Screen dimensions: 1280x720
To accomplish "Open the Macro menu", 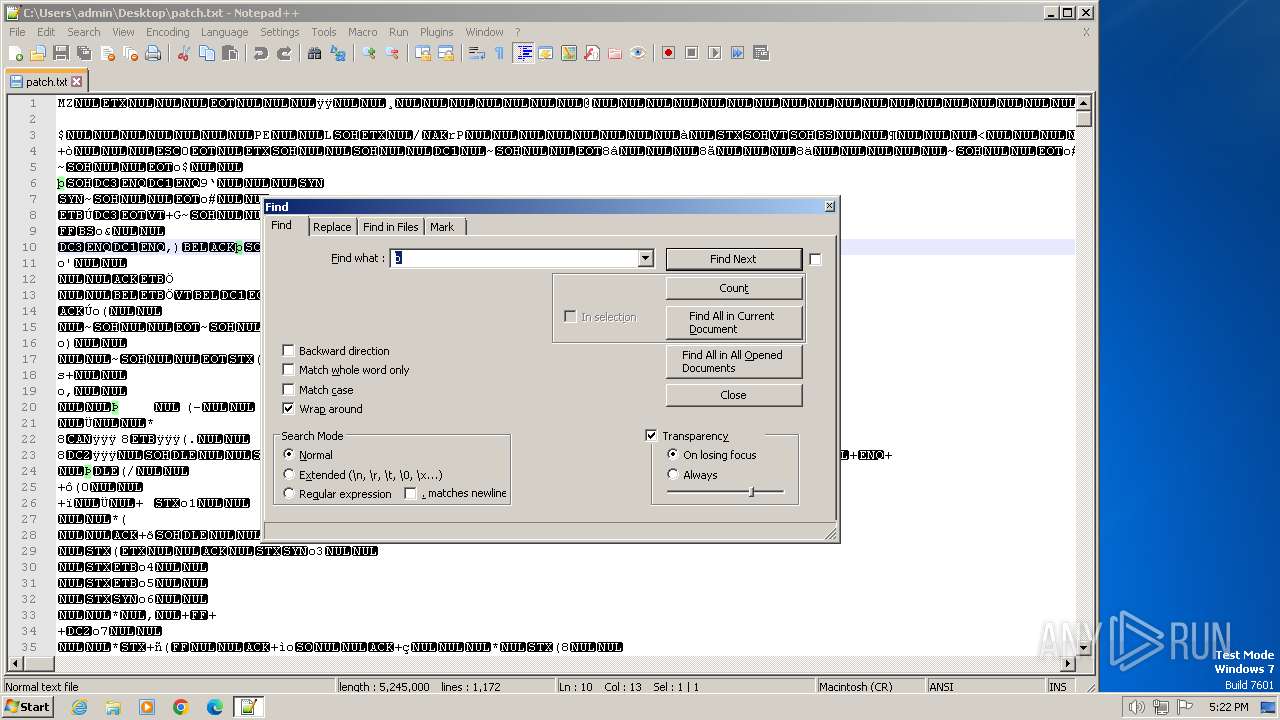I will click(x=362, y=32).
